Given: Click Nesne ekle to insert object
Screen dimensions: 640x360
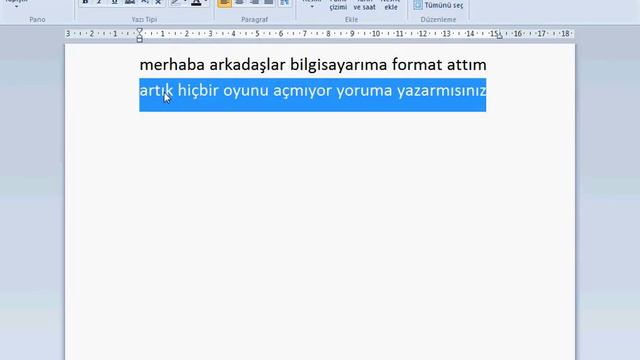Looking at the screenshot, I should click(x=391, y=5).
